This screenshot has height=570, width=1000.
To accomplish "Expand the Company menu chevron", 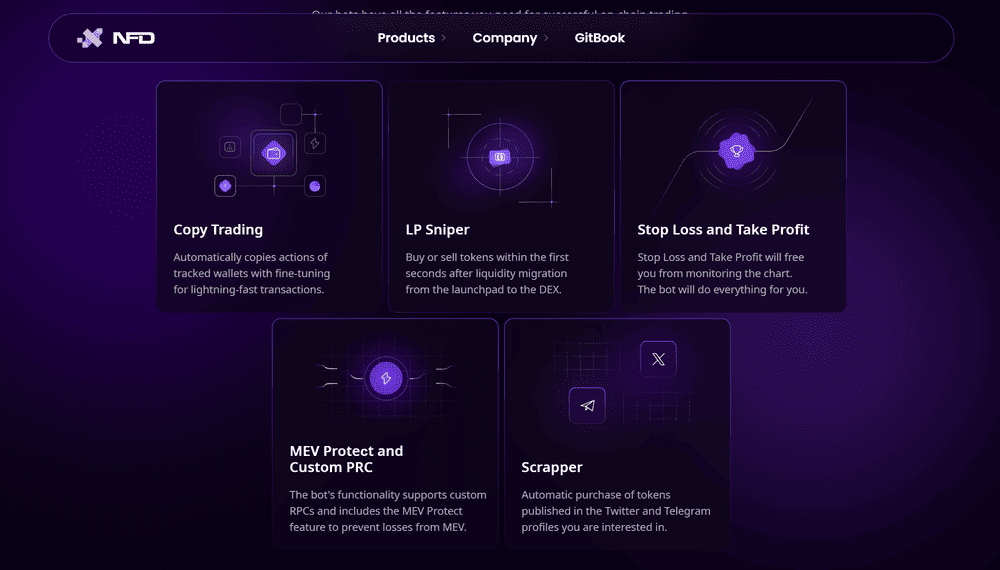I will tap(546, 38).
